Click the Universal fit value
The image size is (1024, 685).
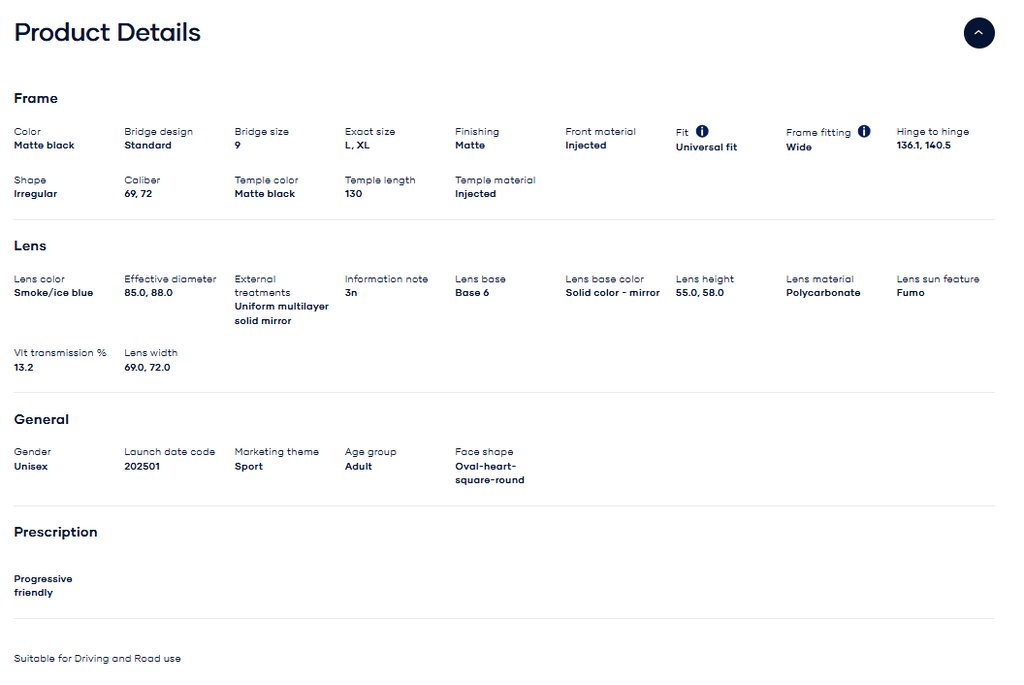point(706,148)
